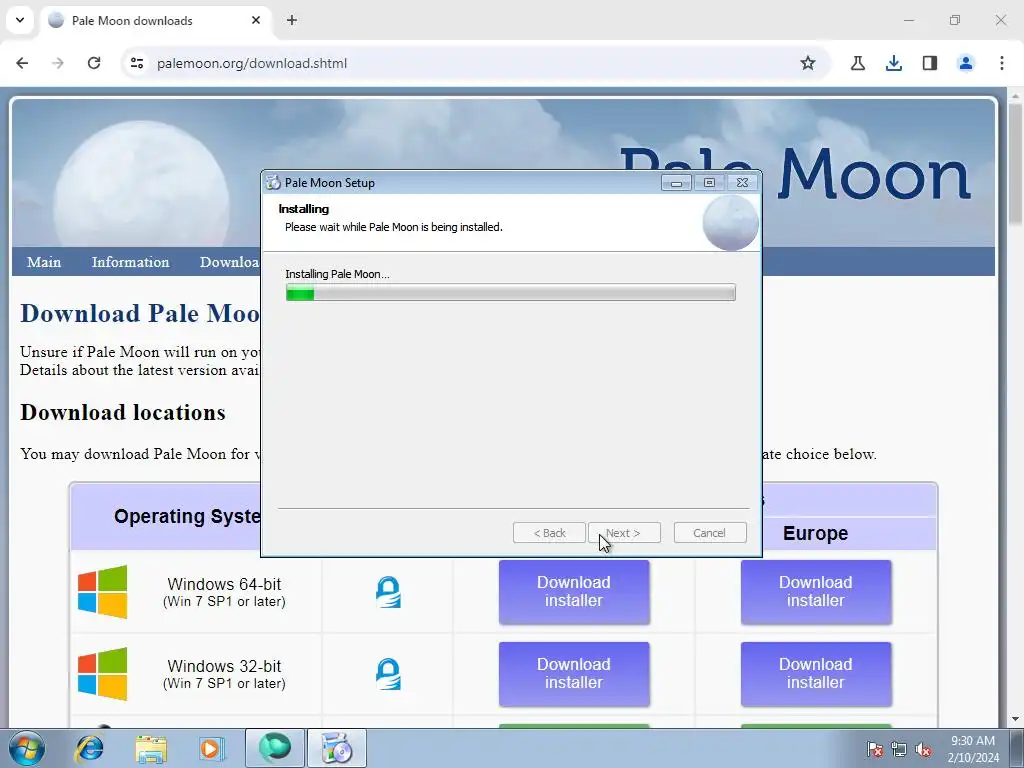The image size is (1024, 768).
Task: Open Windows Explorer from the taskbar
Action: (x=151, y=748)
